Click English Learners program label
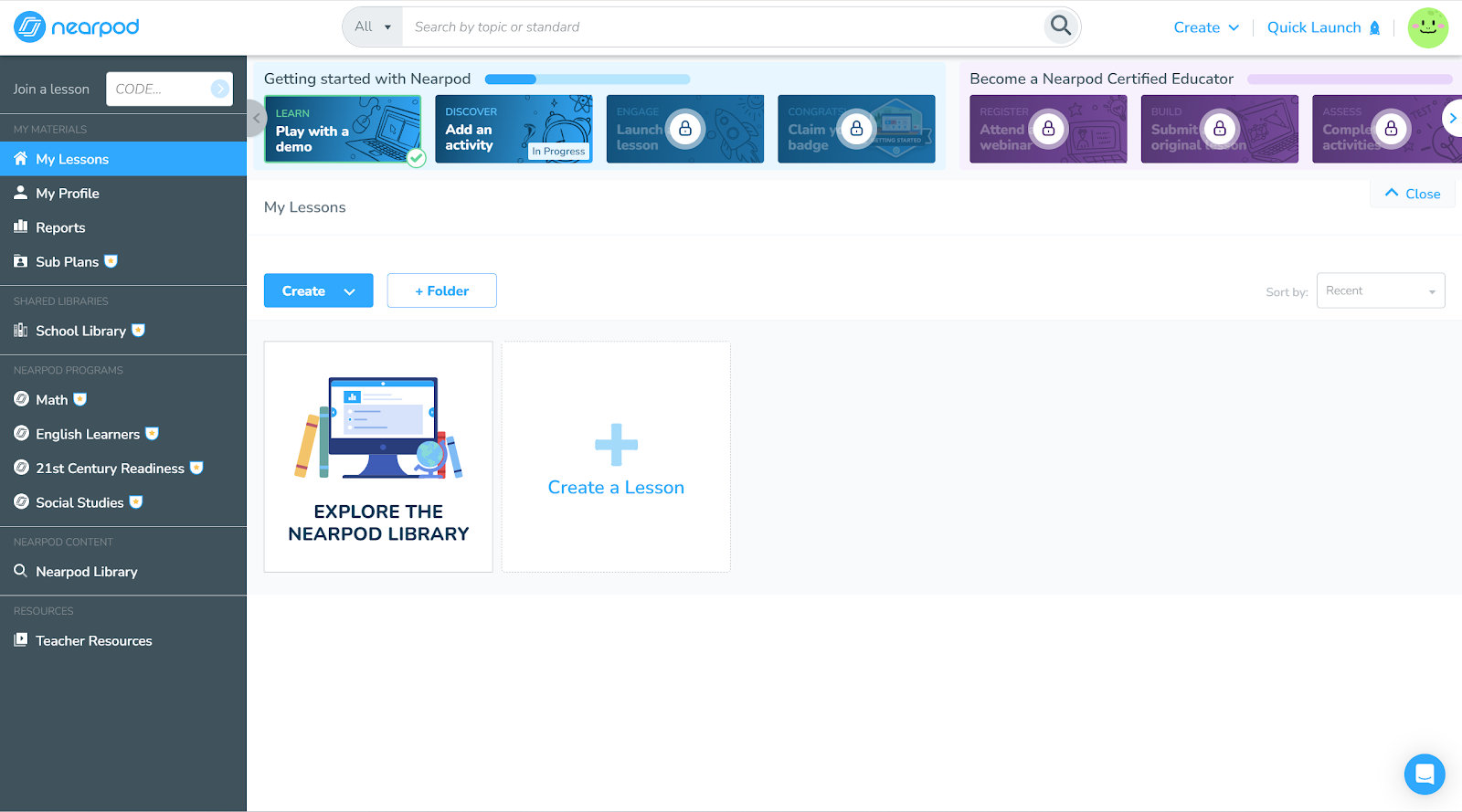This screenshot has width=1462, height=812. tap(88, 434)
